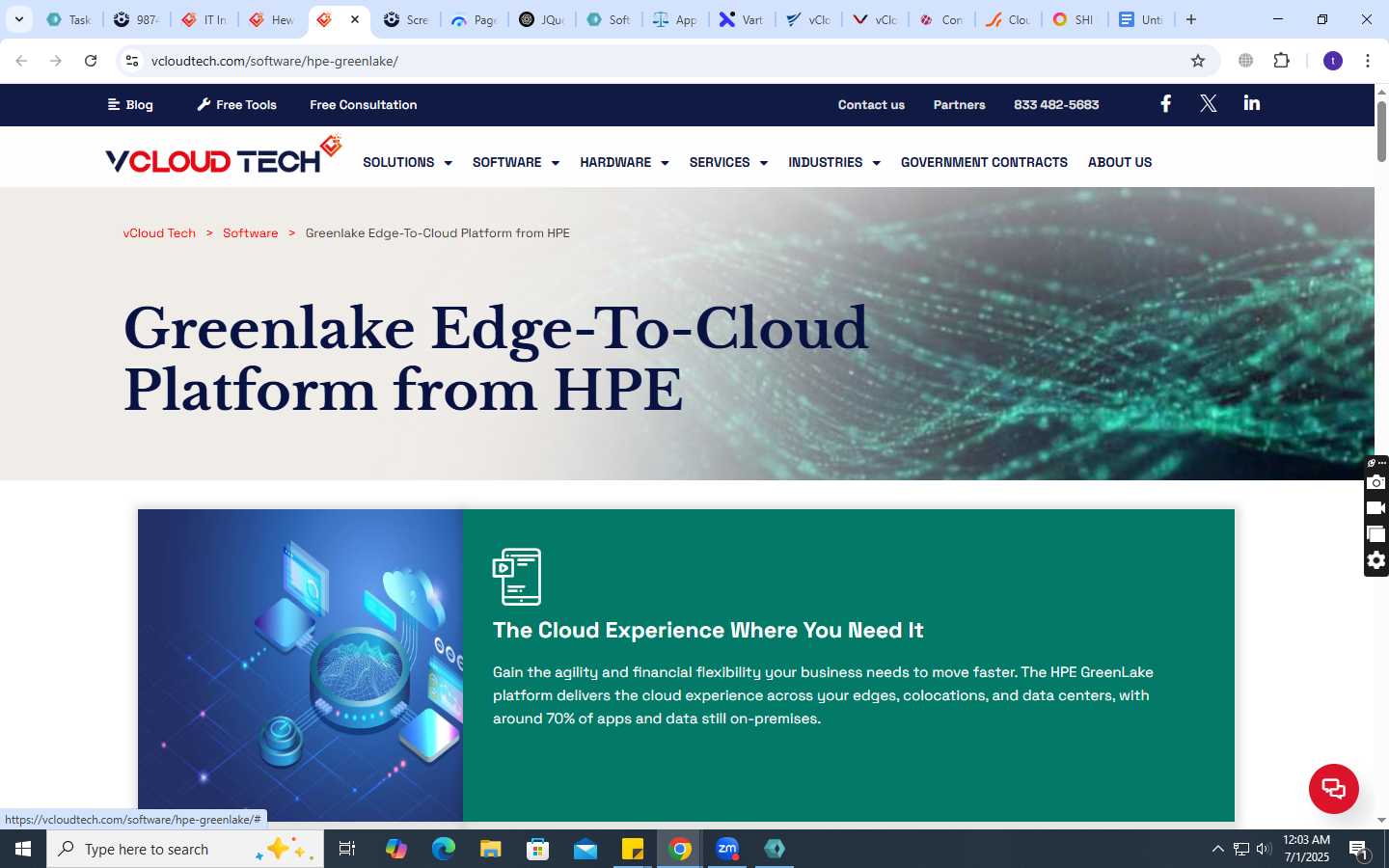Open the LinkedIn social icon

pyautogui.click(x=1251, y=103)
